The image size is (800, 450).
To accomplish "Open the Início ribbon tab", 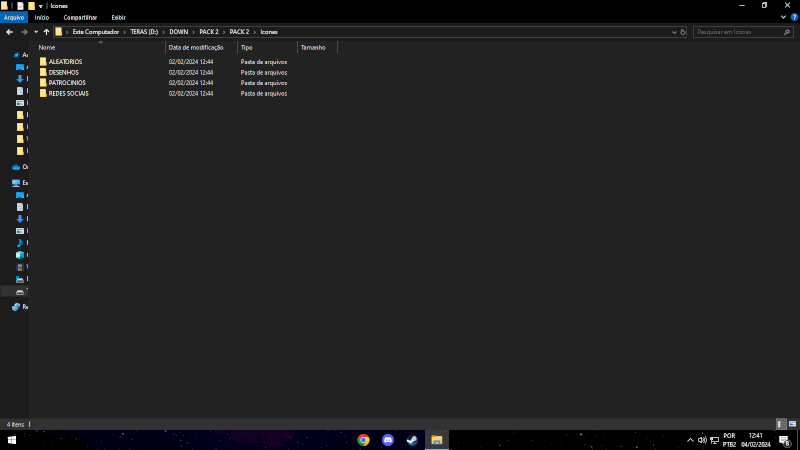I will [x=42, y=17].
